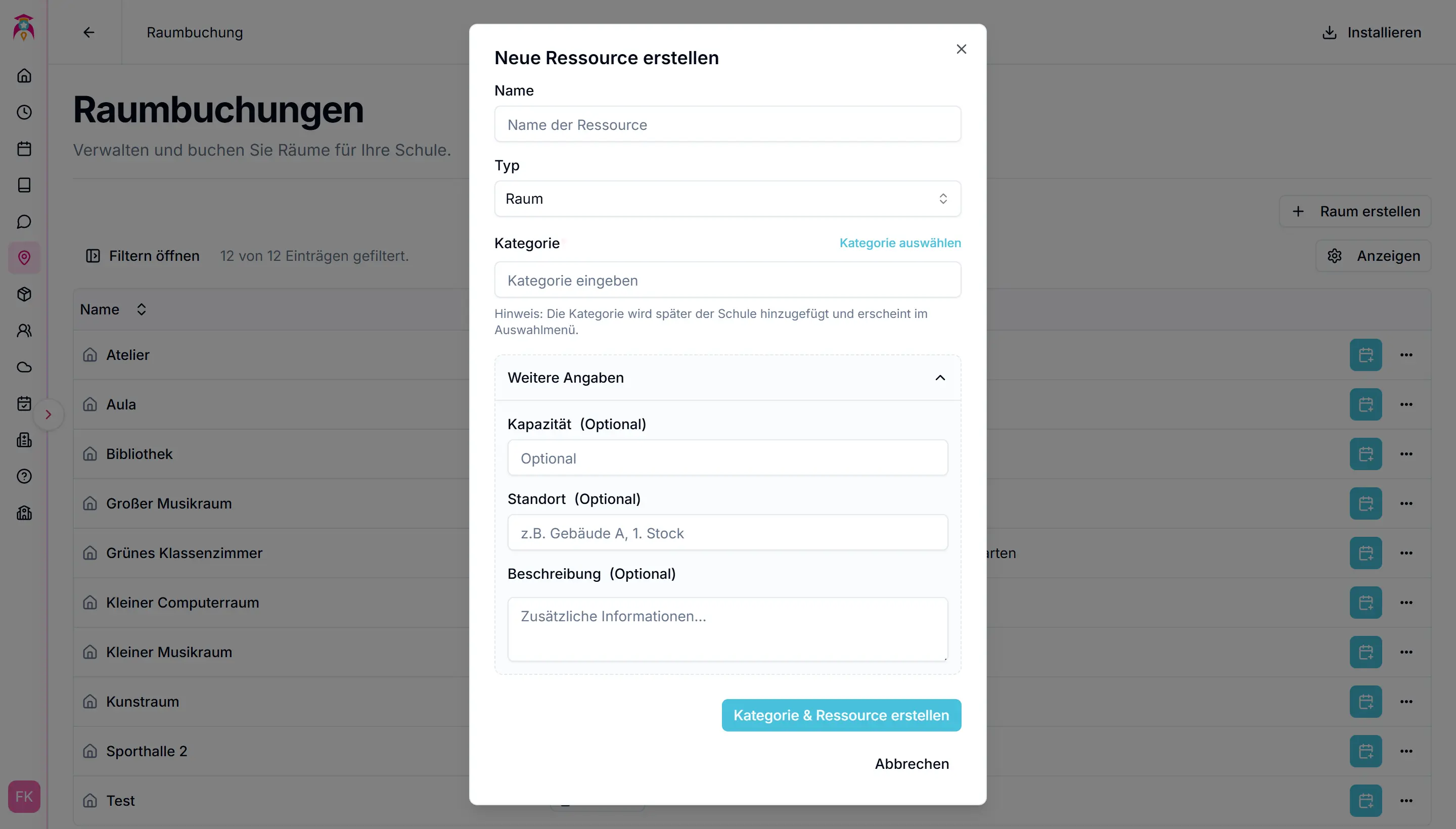Open the three-dot menu for the Aula row

[1406, 404]
